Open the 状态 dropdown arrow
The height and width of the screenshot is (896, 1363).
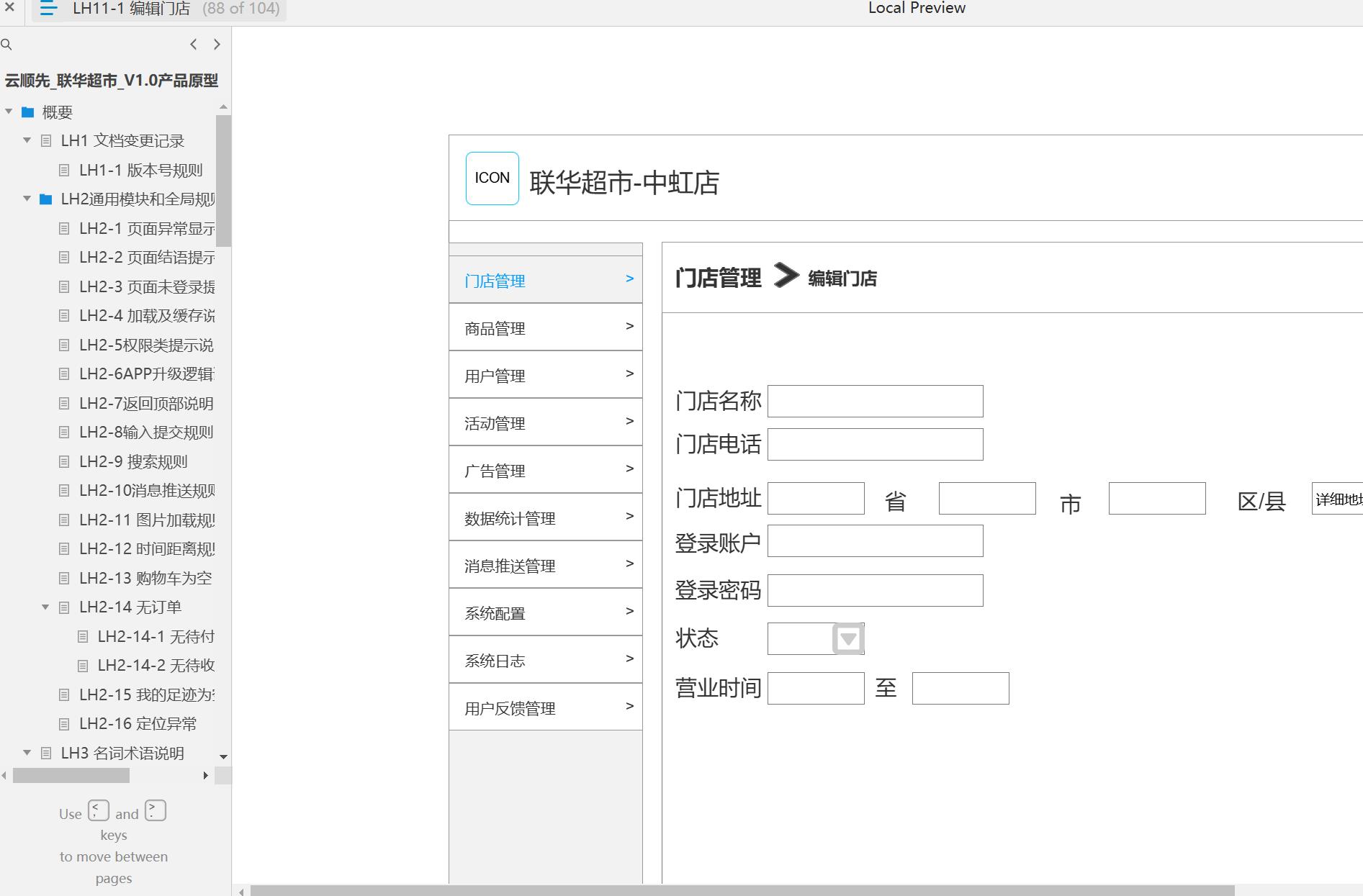(x=848, y=638)
